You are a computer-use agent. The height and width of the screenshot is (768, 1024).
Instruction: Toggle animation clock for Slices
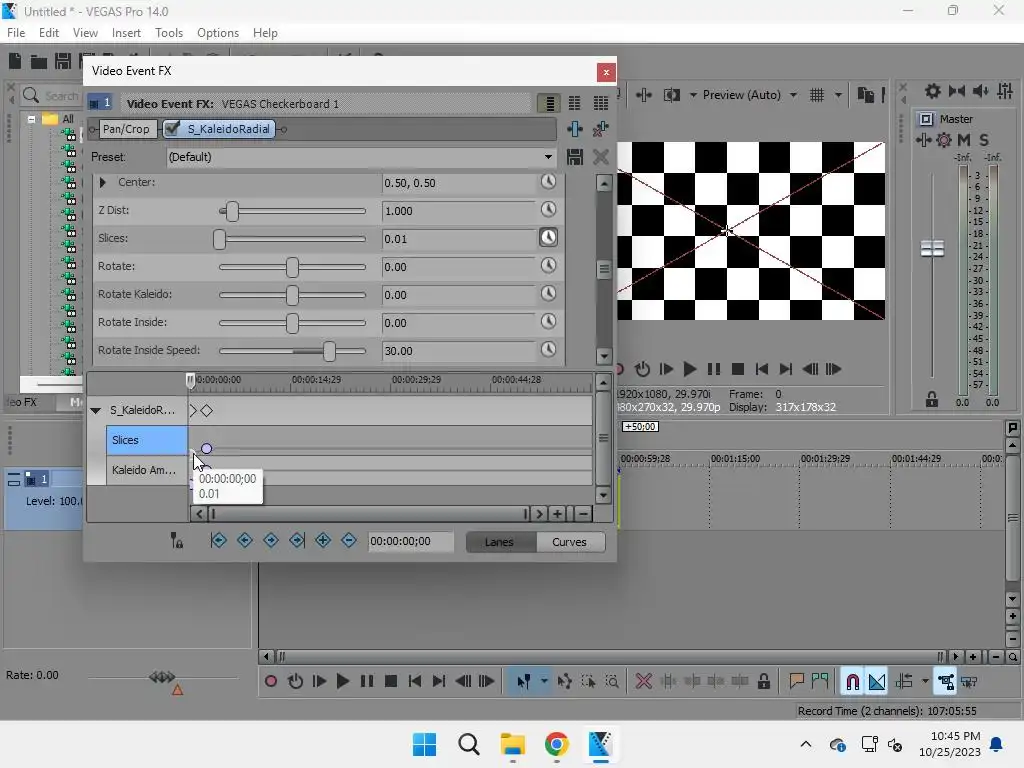[x=549, y=238]
